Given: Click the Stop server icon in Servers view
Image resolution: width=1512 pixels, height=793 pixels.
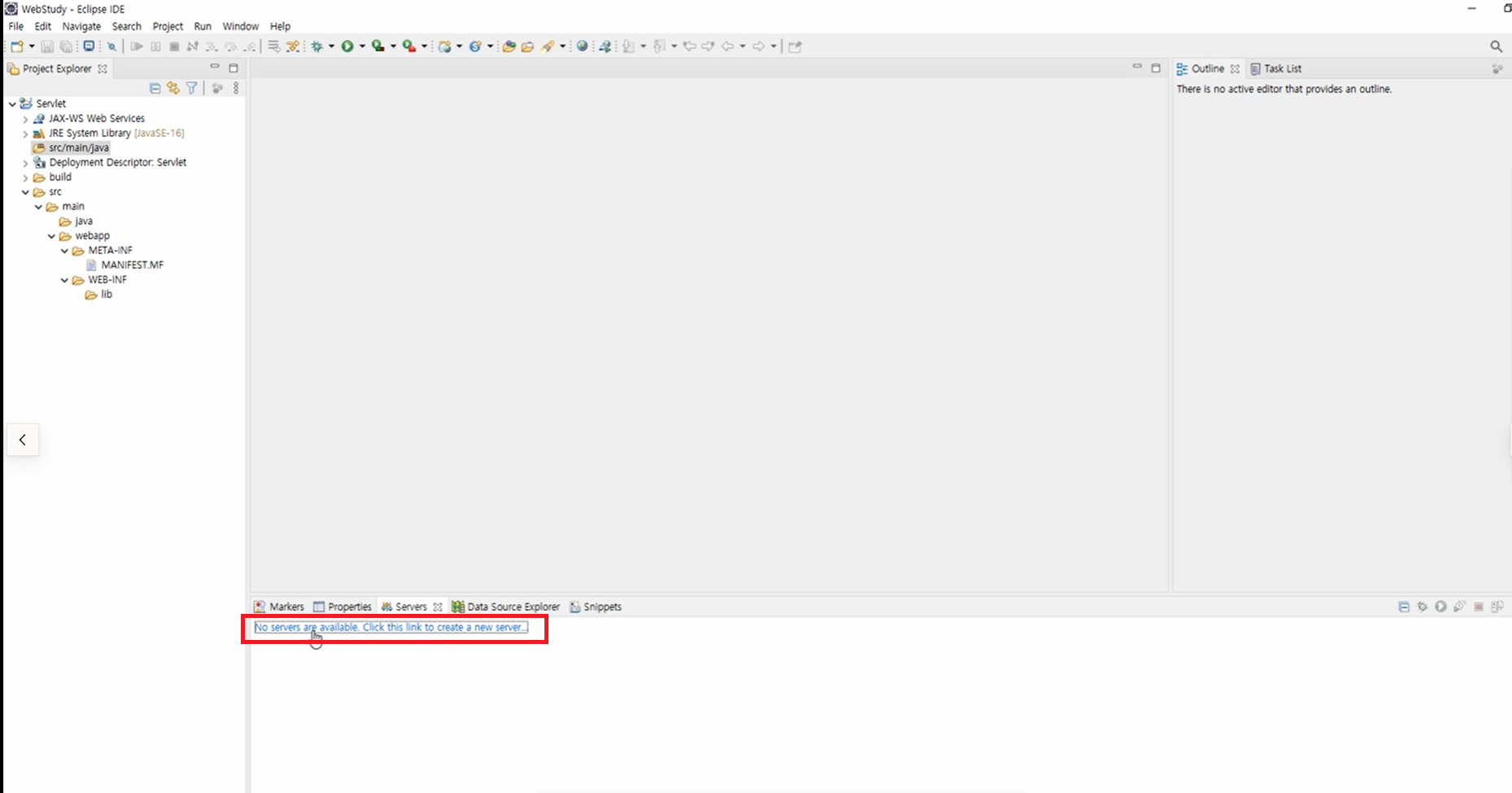Looking at the screenshot, I should tap(1479, 607).
